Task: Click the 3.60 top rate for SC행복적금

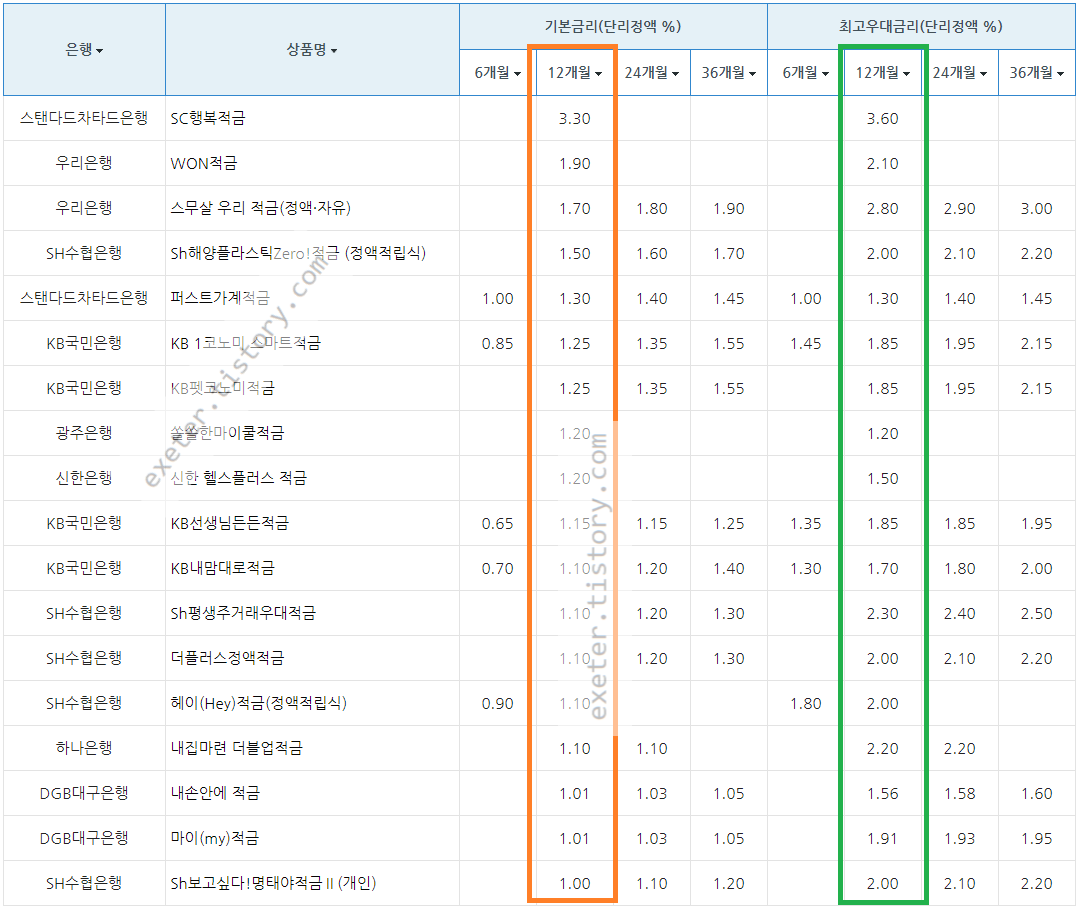Action: pyautogui.click(x=882, y=118)
